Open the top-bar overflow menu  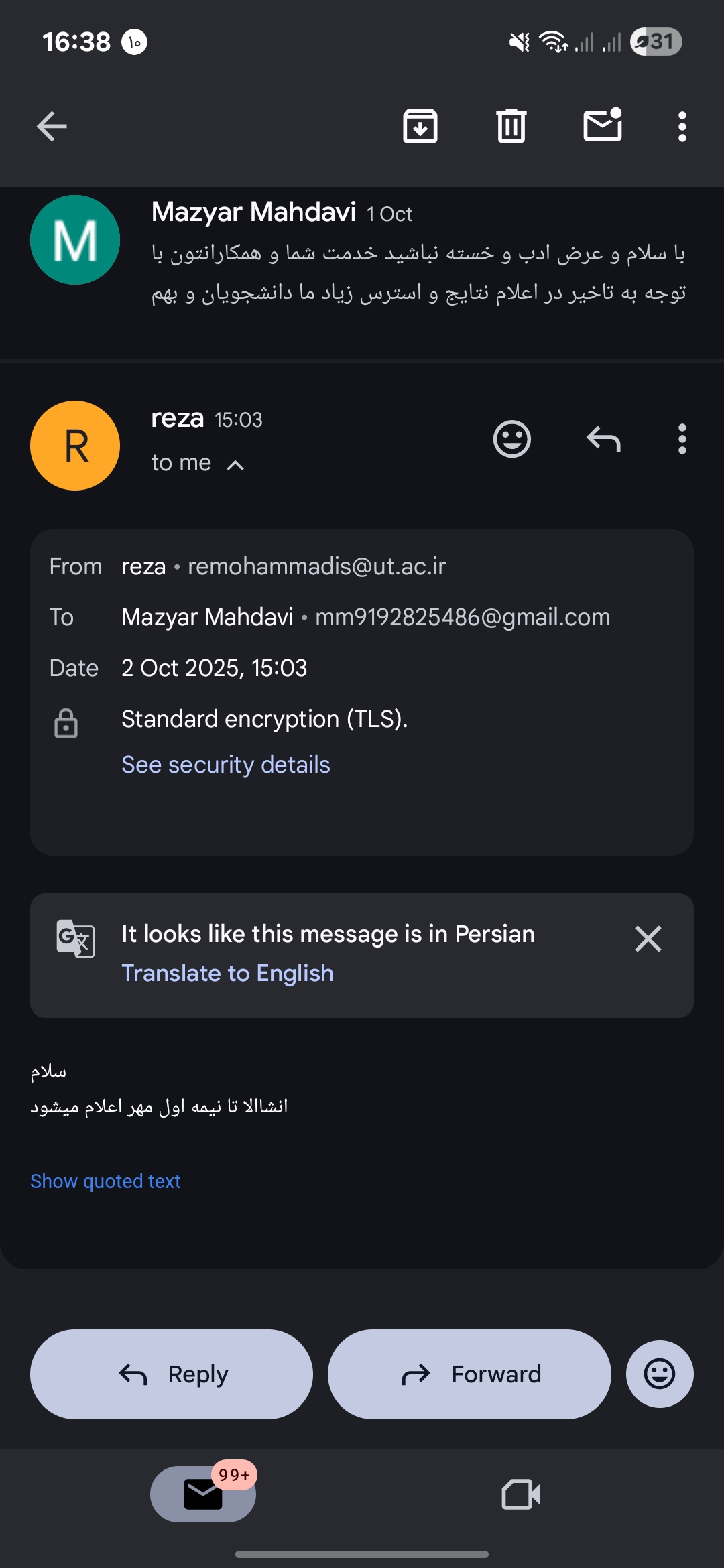point(682,126)
